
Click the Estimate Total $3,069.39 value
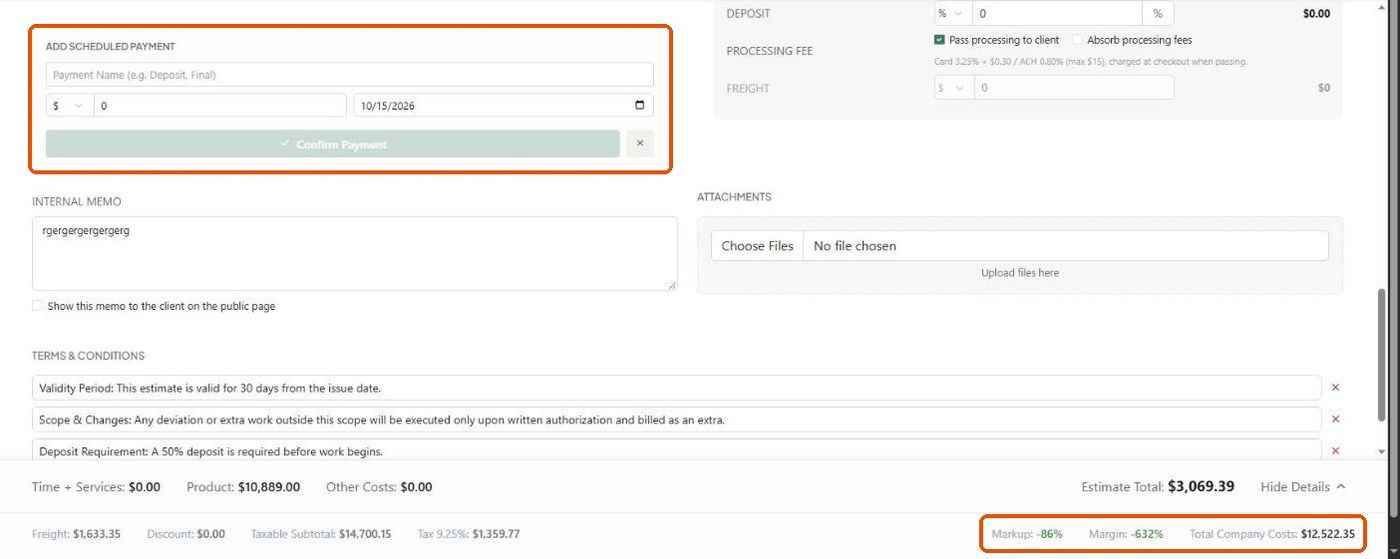click(1201, 487)
